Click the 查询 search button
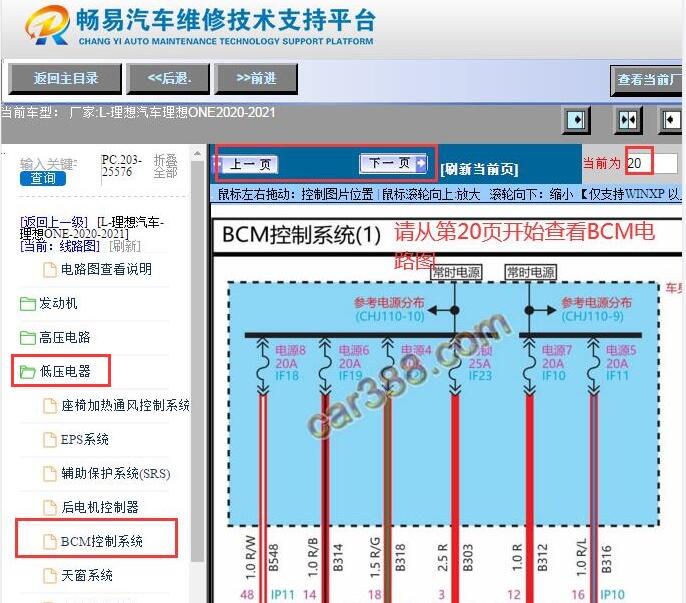 43,178
